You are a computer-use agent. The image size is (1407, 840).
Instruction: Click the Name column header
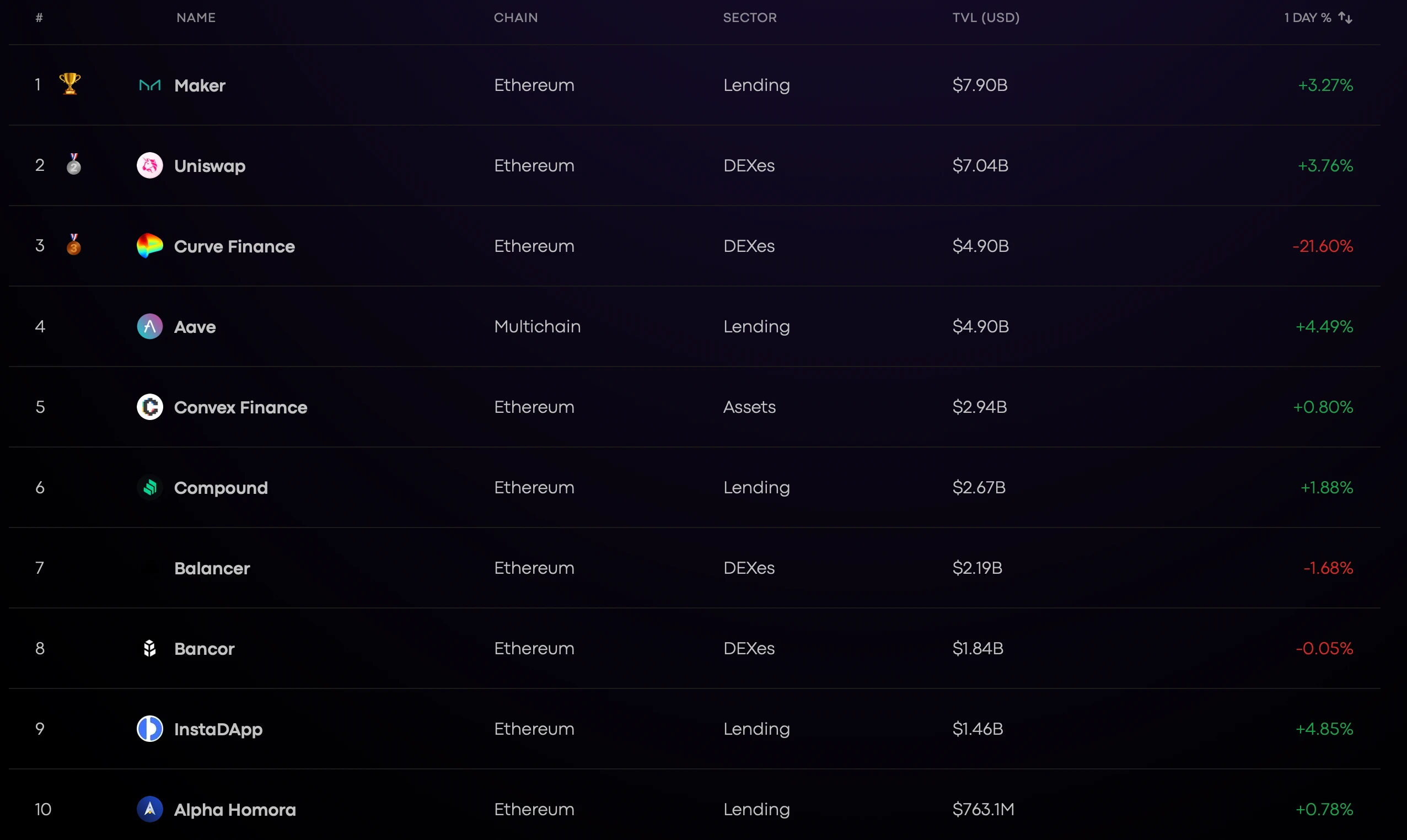pos(196,18)
